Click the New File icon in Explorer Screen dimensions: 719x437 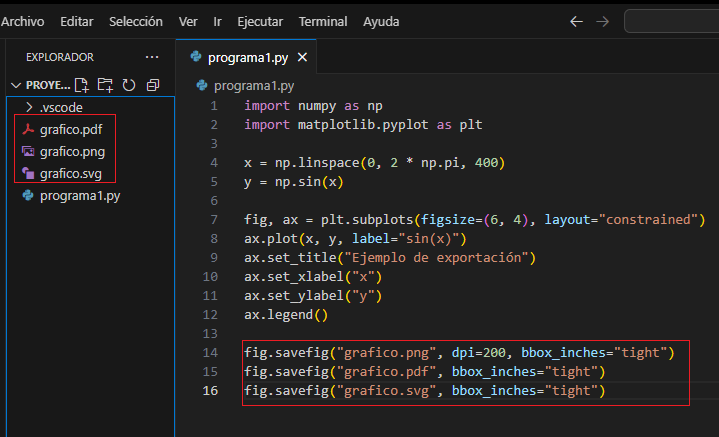tap(82, 85)
